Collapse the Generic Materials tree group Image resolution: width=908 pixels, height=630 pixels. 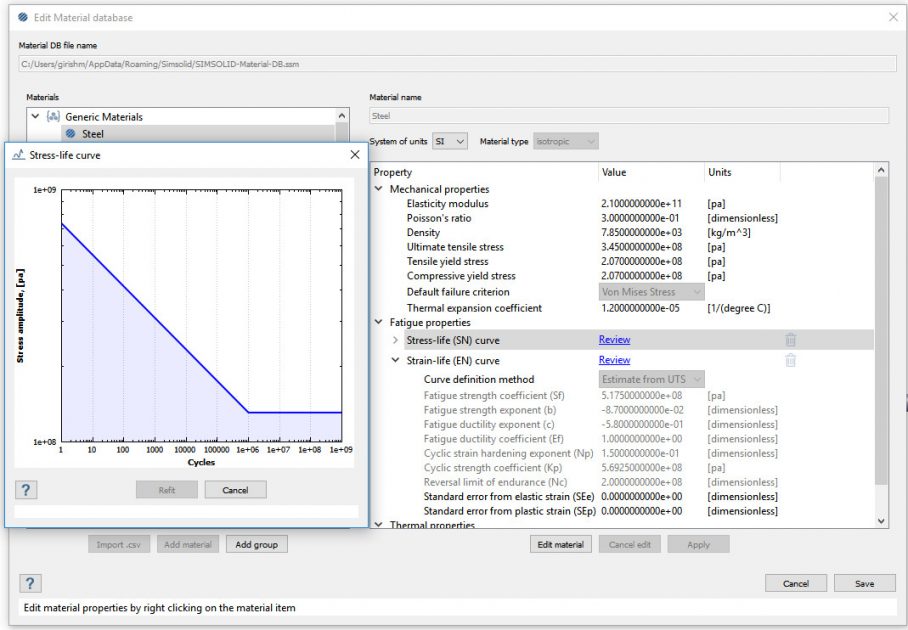(x=36, y=117)
